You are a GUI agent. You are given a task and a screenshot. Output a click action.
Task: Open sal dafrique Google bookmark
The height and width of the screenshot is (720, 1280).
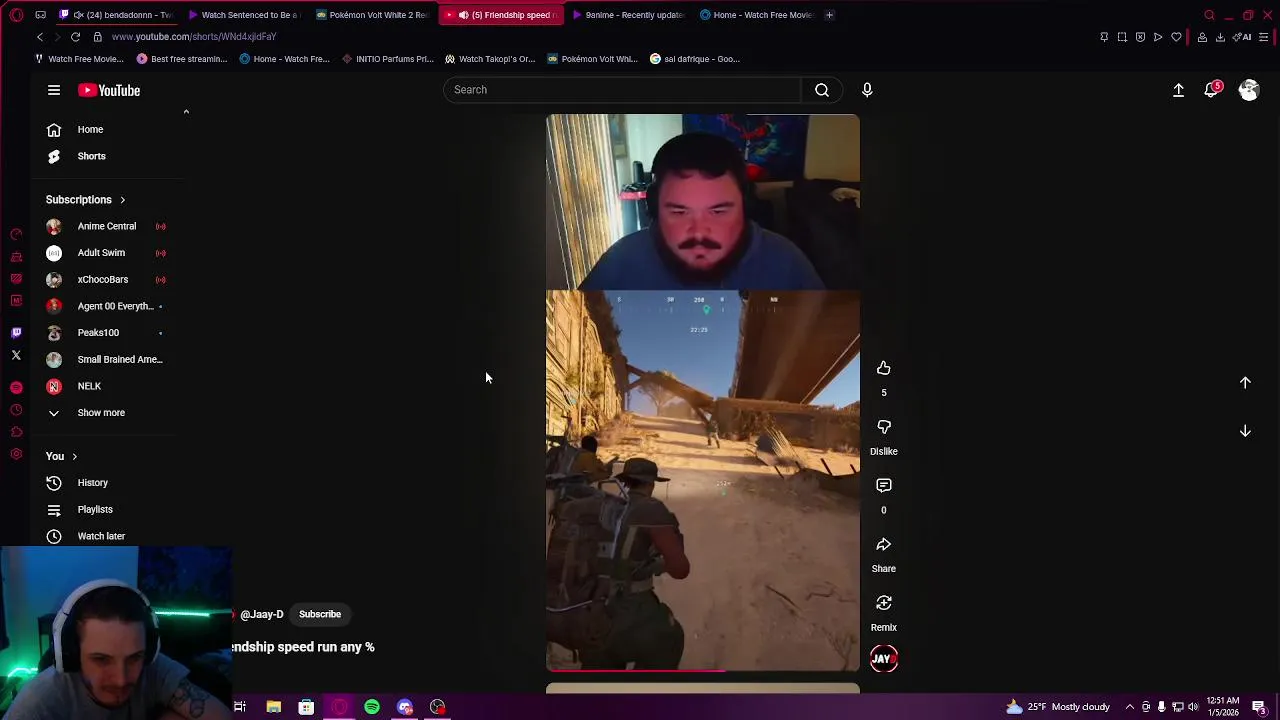[695, 59]
